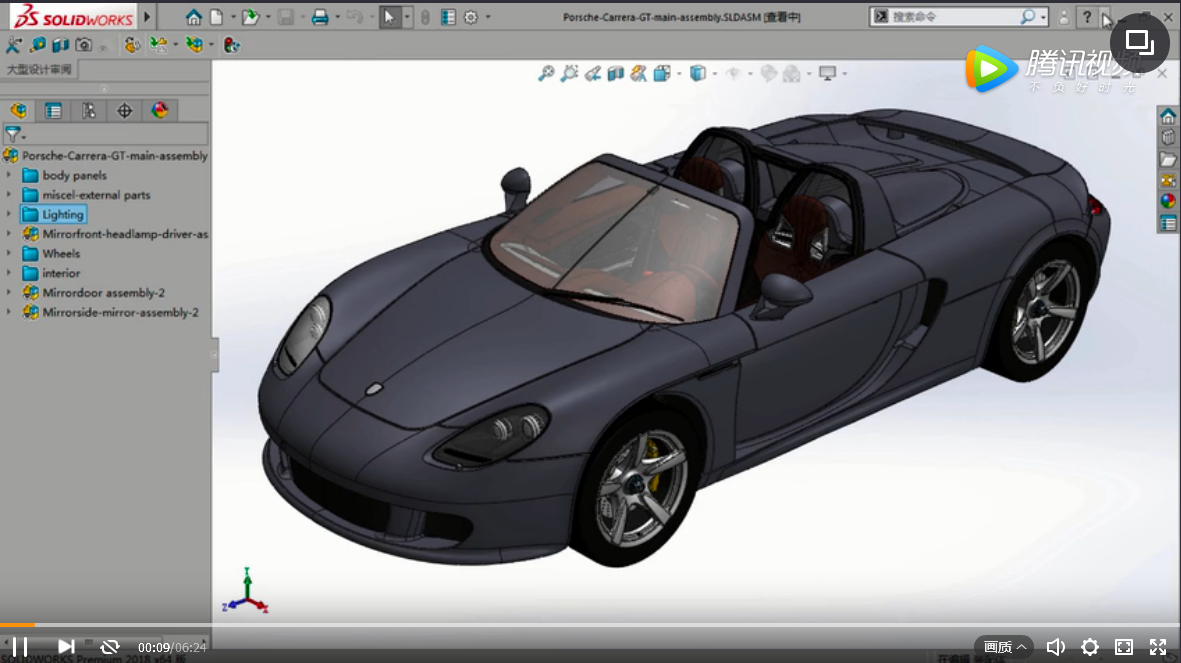This screenshot has width=1181, height=663.
Task: Collapse the feature tree panel handle
Action: 215,354
